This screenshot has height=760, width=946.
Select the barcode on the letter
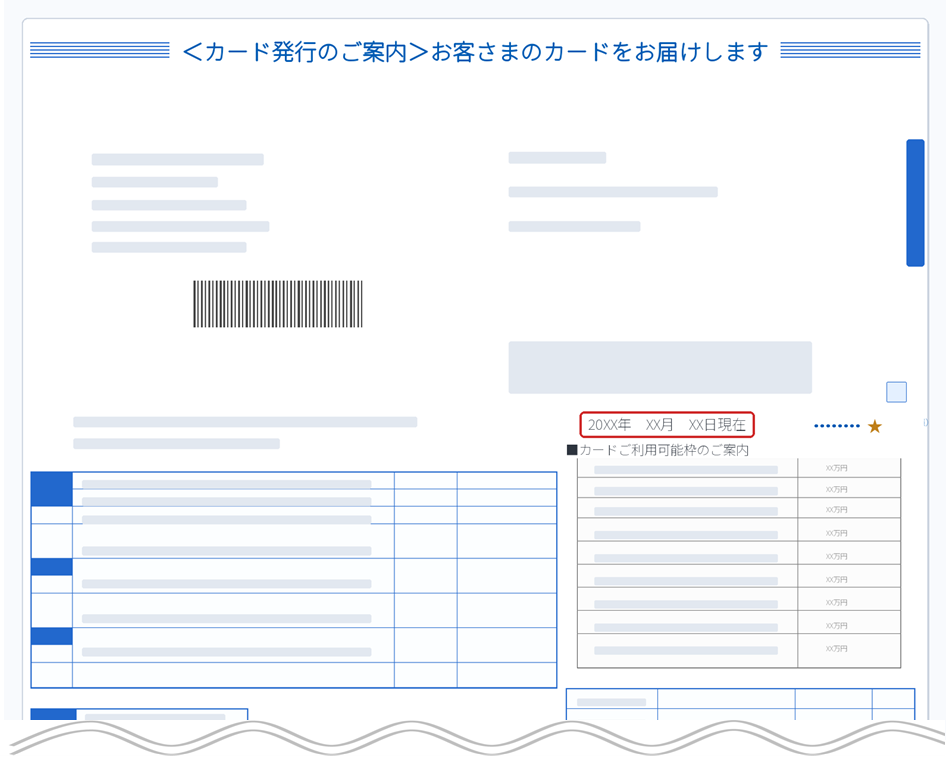click(278, 304)
